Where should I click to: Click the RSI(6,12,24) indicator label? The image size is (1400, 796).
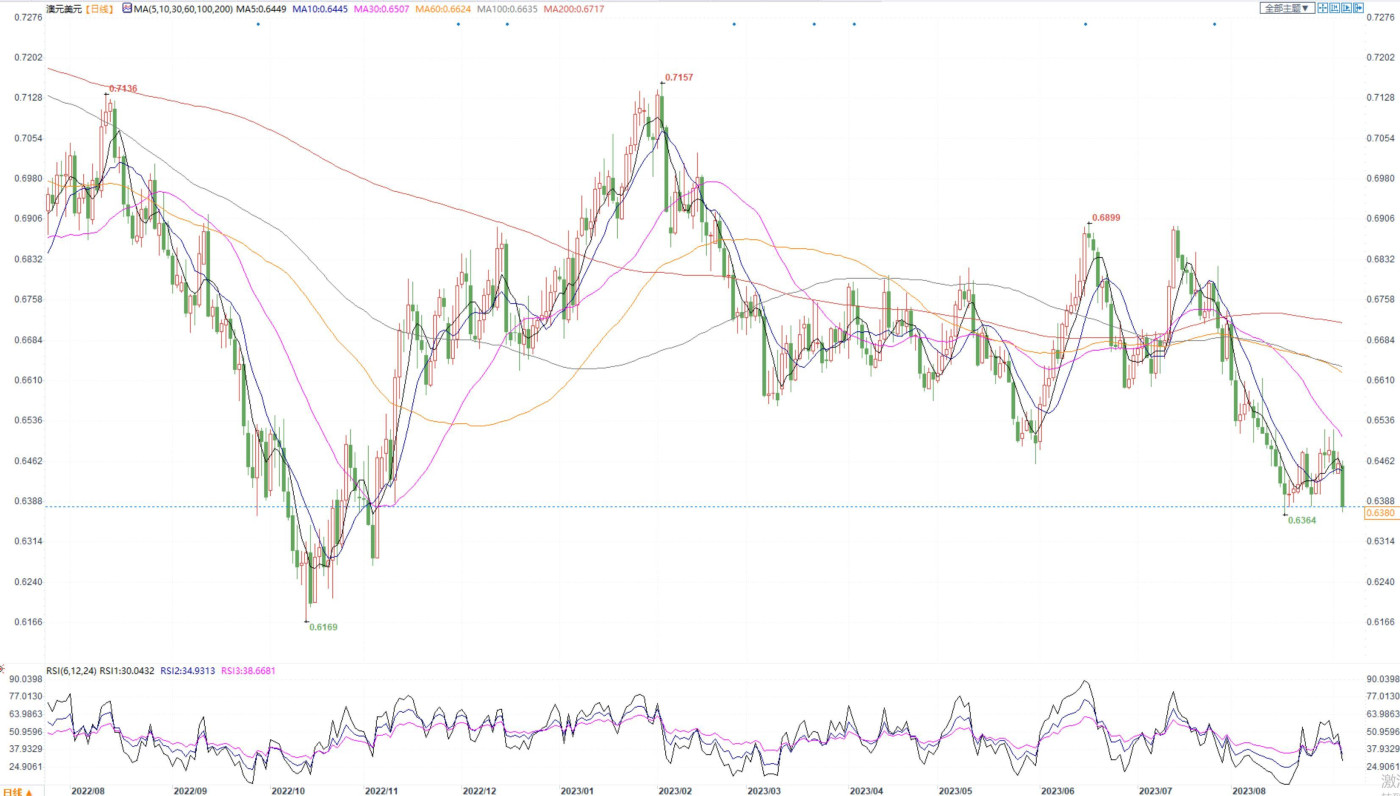[x=71, y=671]
